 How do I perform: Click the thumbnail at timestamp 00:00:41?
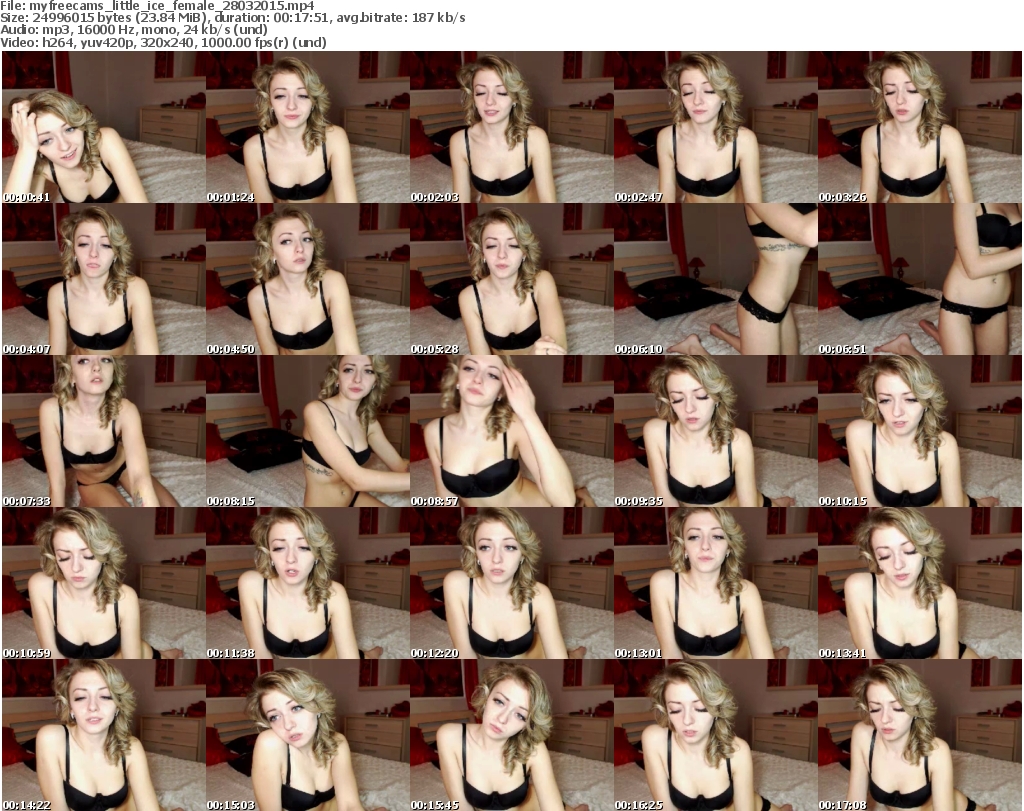point(102,127)
